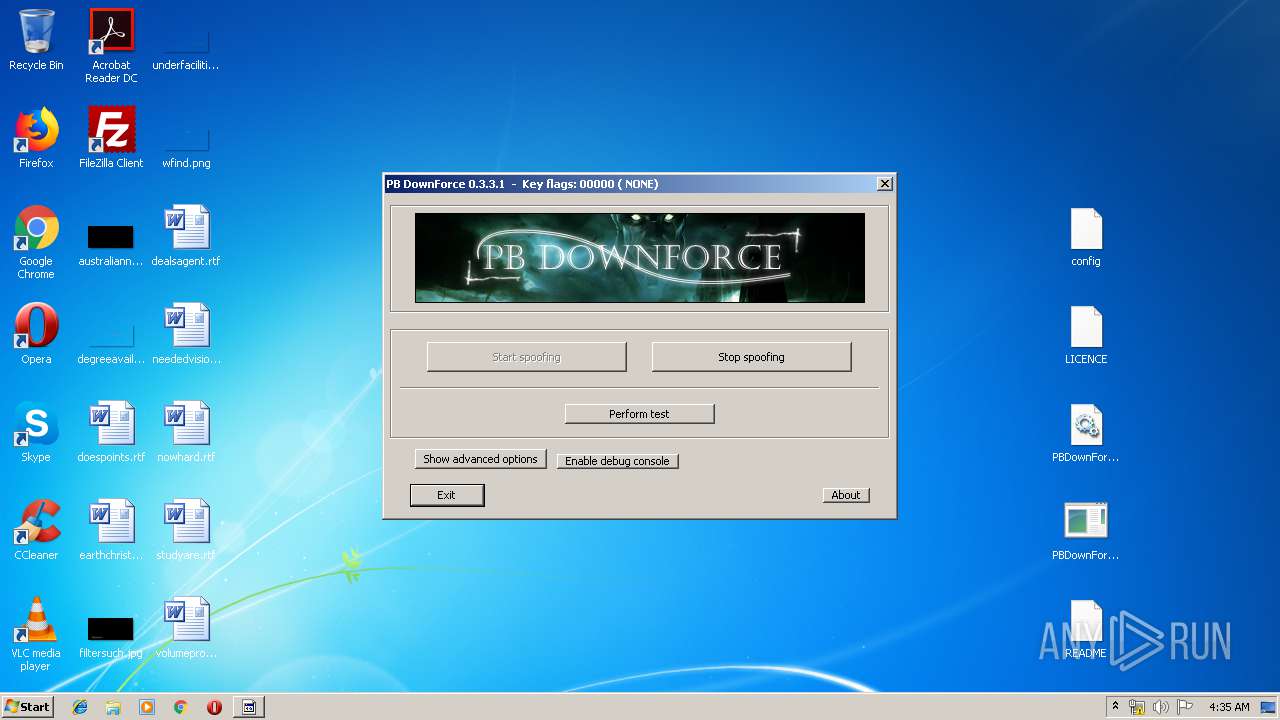1280x720 pixels.
Task: Click the PB DownForce banner image
Action: tap(640, 257)
